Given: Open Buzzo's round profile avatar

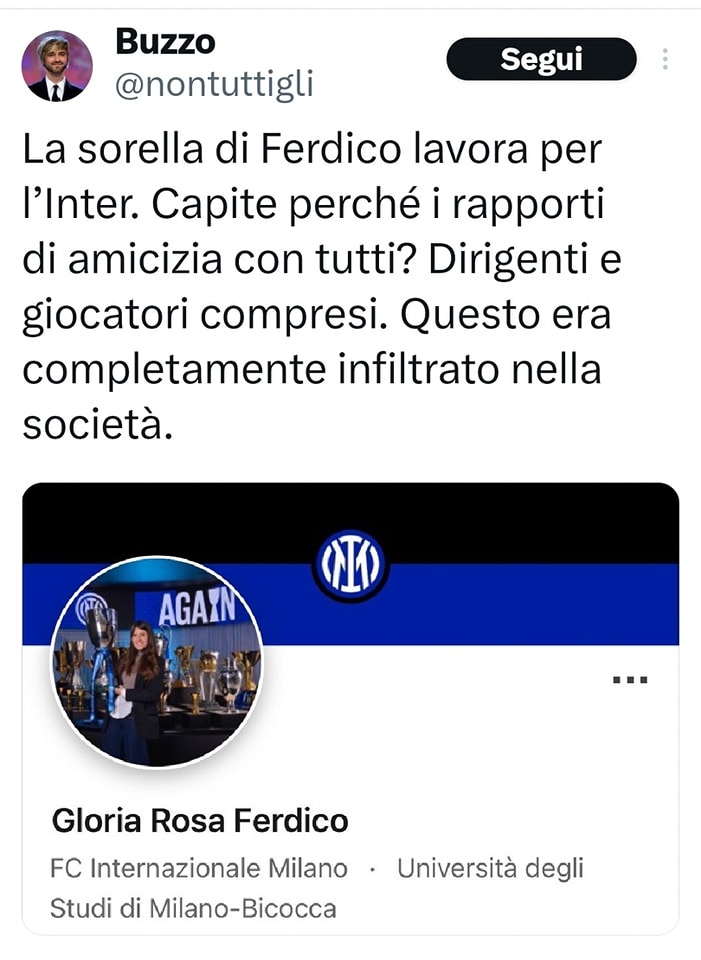Looking at the screenshot, I should [57, 66].
